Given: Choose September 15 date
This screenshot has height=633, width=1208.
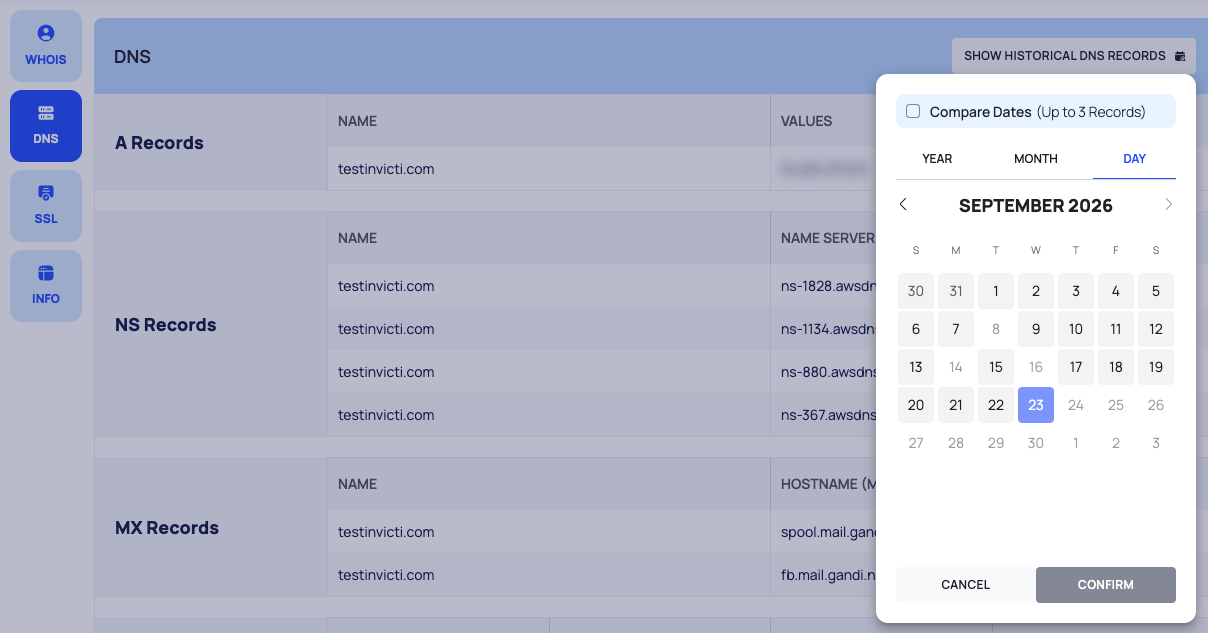Looking at the screenshot, I should (996, 367).
